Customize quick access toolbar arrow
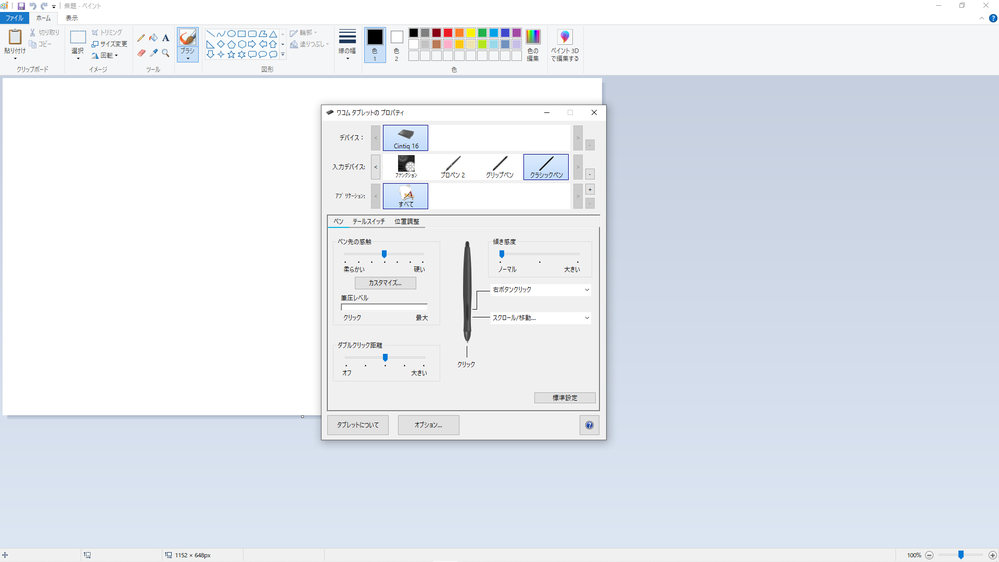The height and width of the screenshot is (562, 999). (54, 6)
